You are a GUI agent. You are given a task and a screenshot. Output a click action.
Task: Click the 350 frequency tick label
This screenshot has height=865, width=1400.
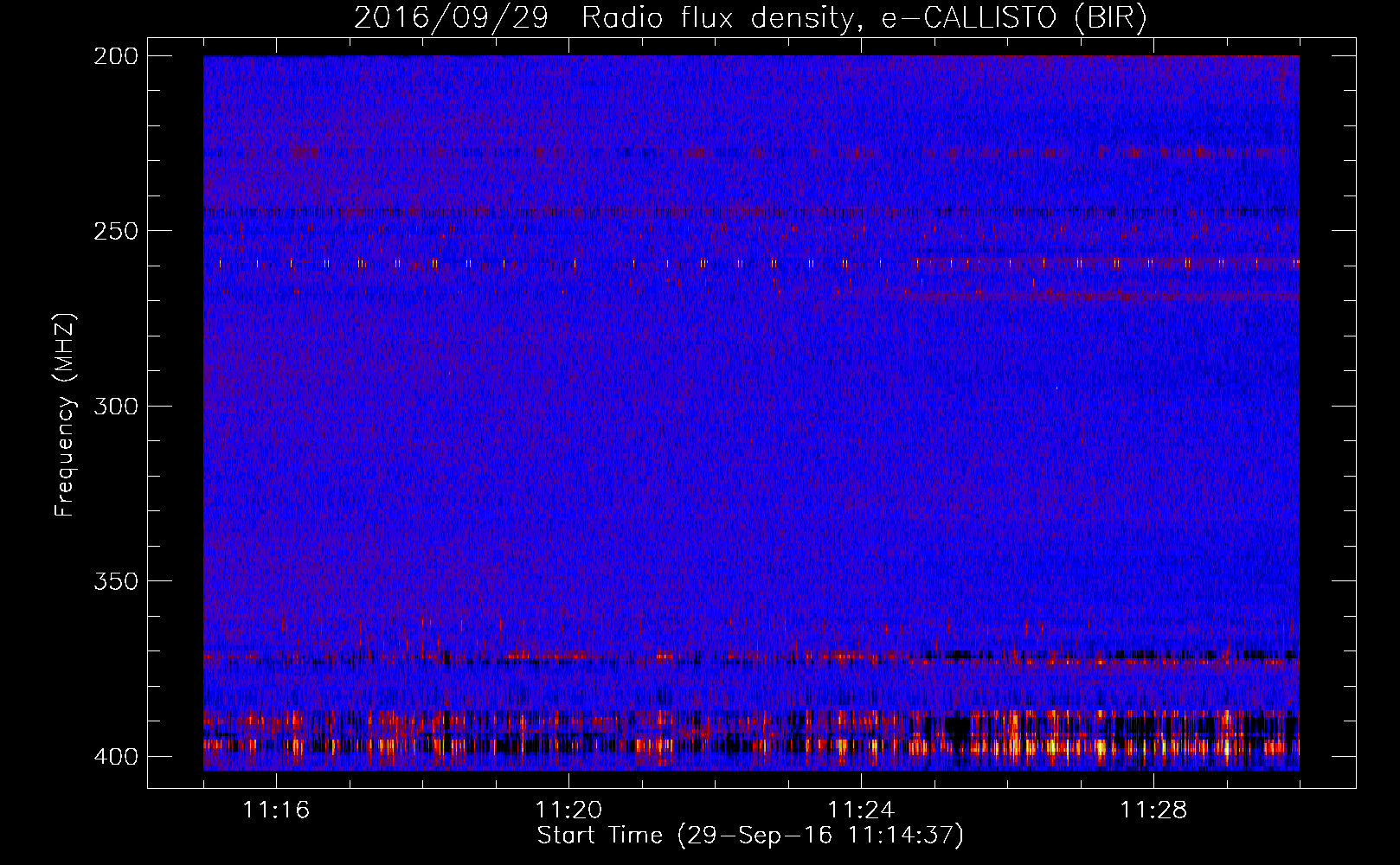click(x=115, y=581)
